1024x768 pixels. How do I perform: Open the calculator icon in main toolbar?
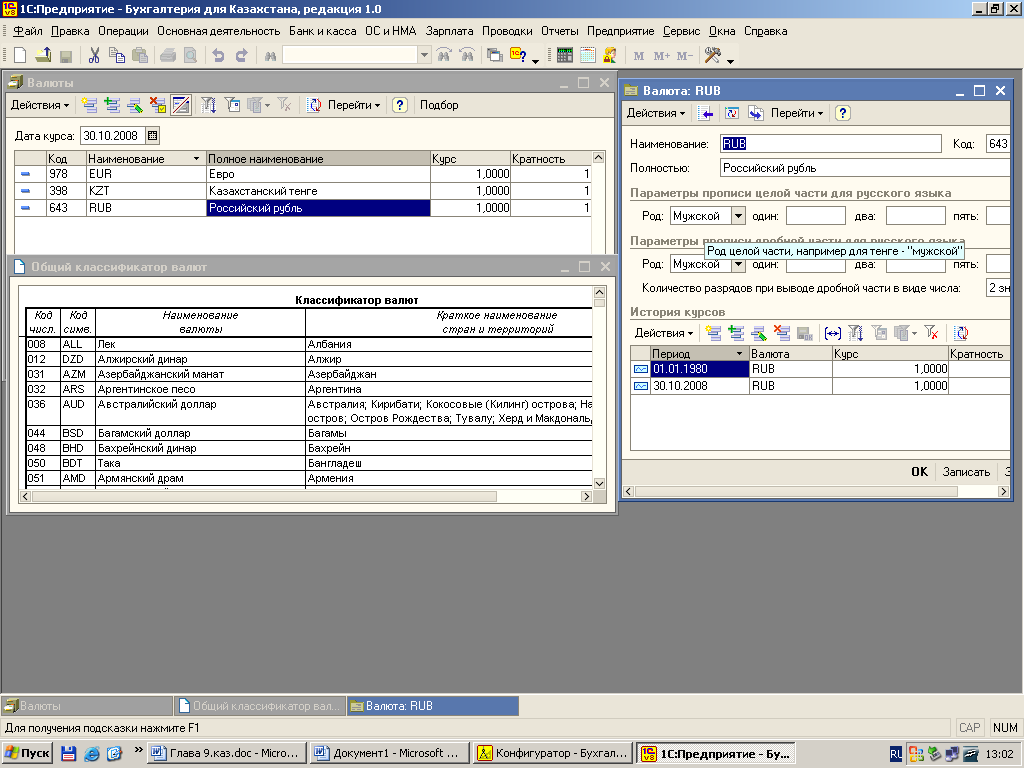[565, 56]
